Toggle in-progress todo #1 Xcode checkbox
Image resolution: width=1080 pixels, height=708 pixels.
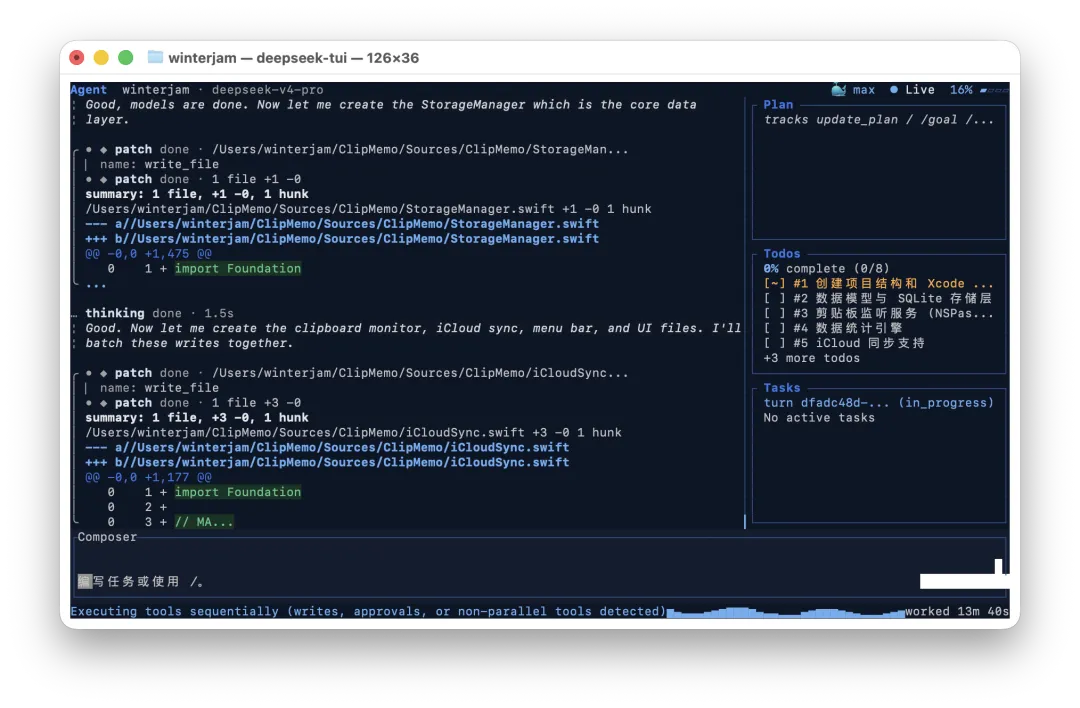click(x=774, y=284)
